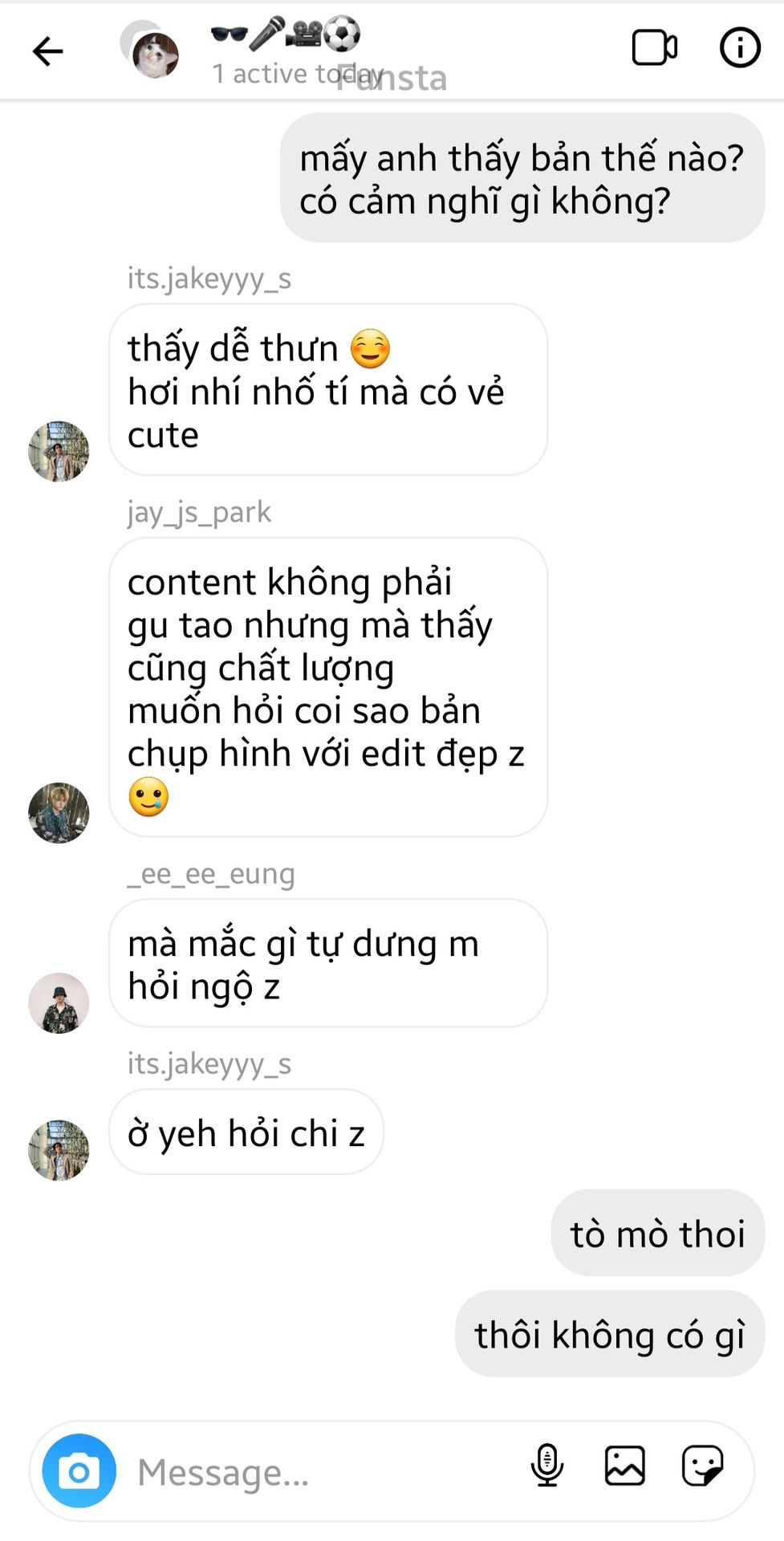
Task: Tap the 'mà mắc gì tự dưng' message bubble
Action: (328, 963)
